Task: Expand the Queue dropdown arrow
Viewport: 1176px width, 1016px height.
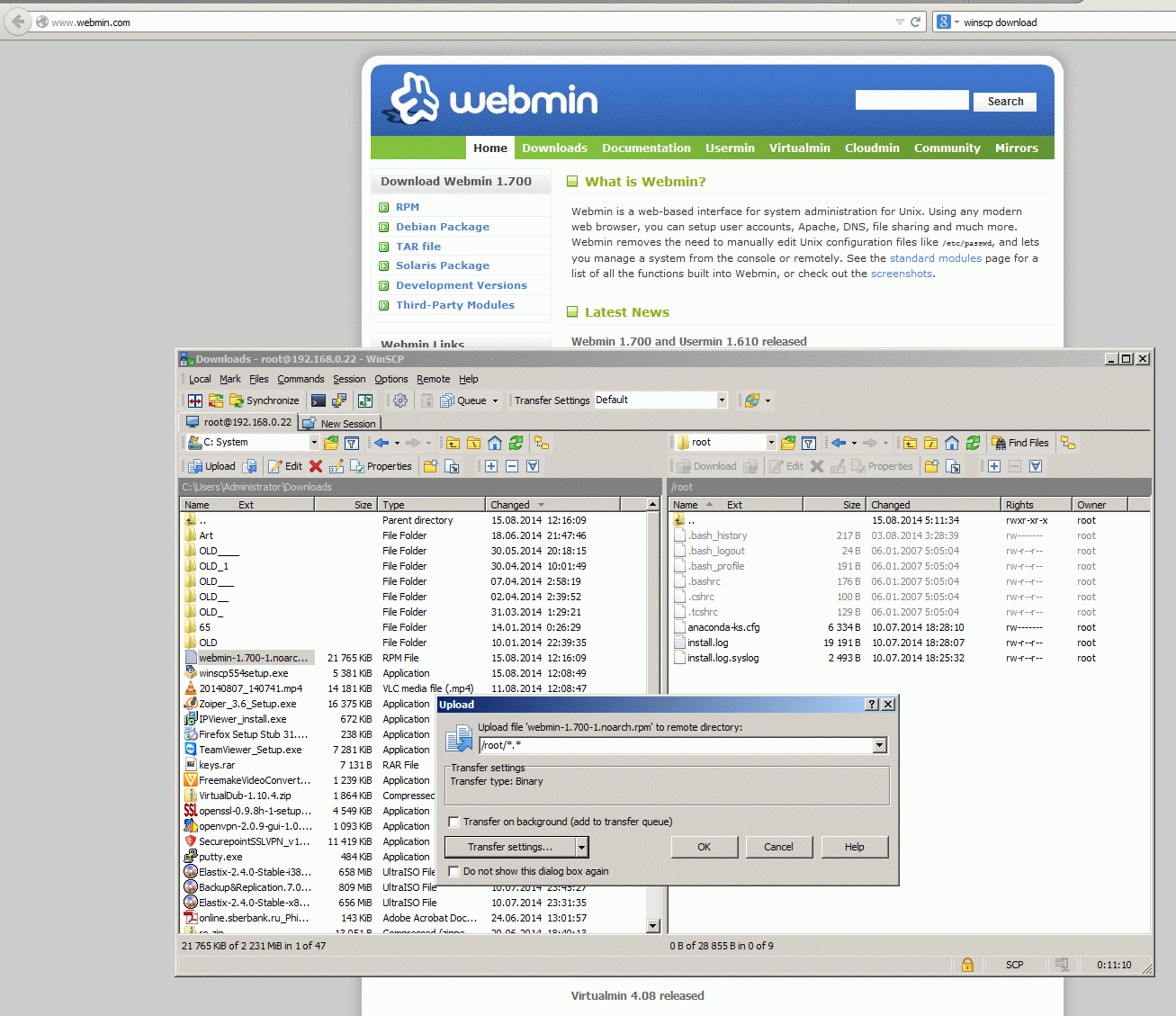Action: click(x=495, y=401)
